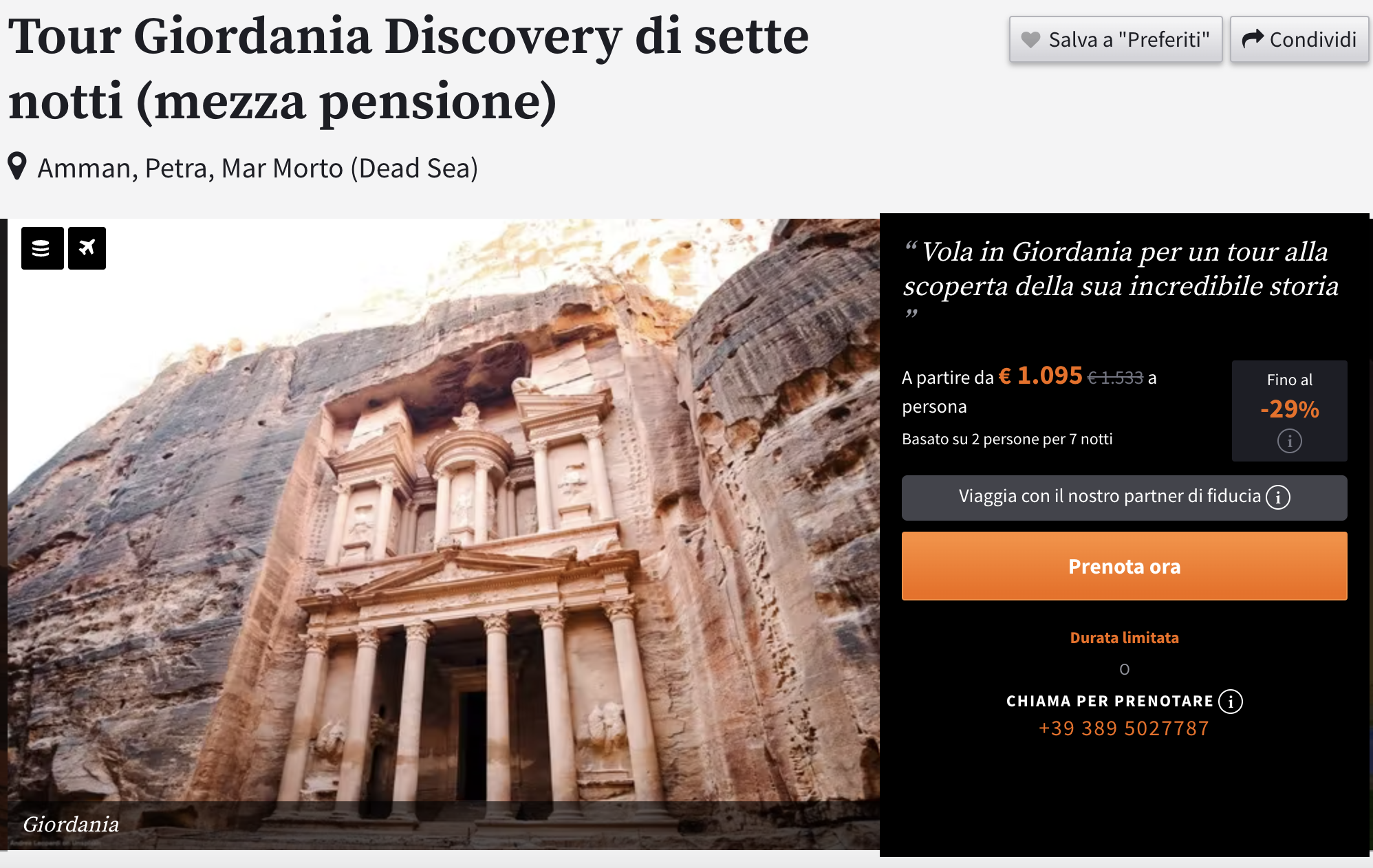This screenshot has height=868, width=1373.
Task: Save the tour with Salva a "Preferiti"
Action: [1116, 40]
